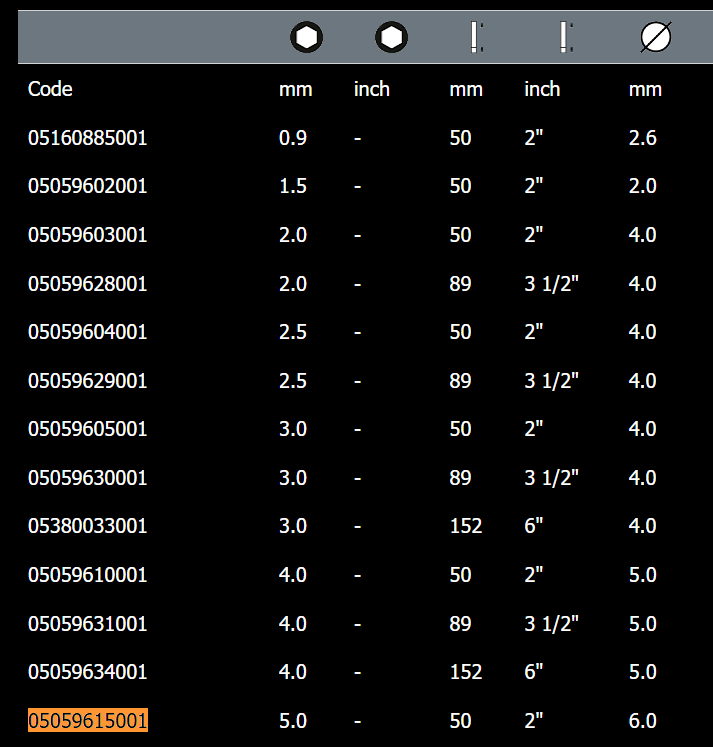Click 89 length in row 05059630001
The height and width of the screenshot is (747, 713).
click(461, 478)
